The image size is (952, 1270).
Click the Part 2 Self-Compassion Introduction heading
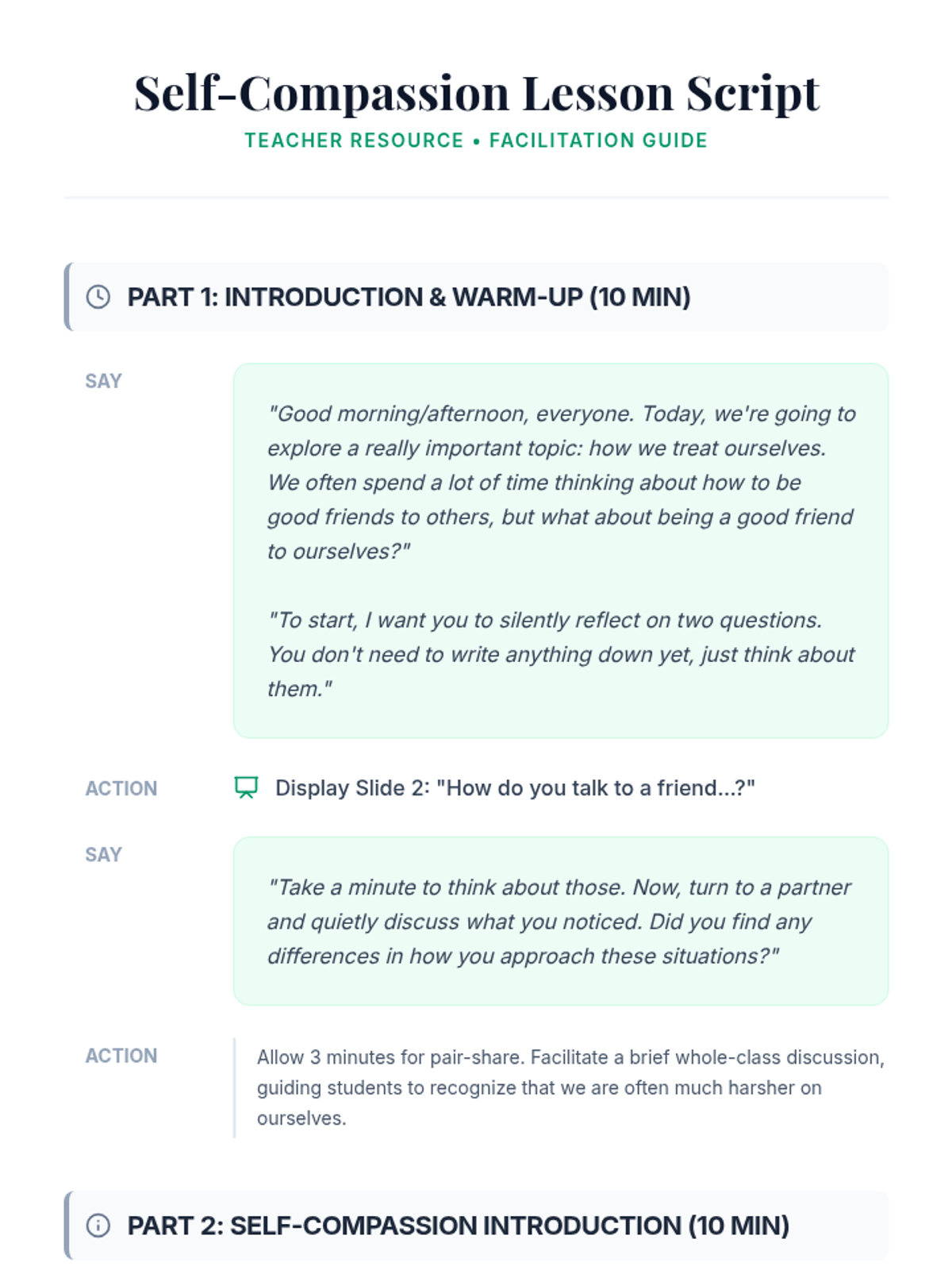[458, 1226]
